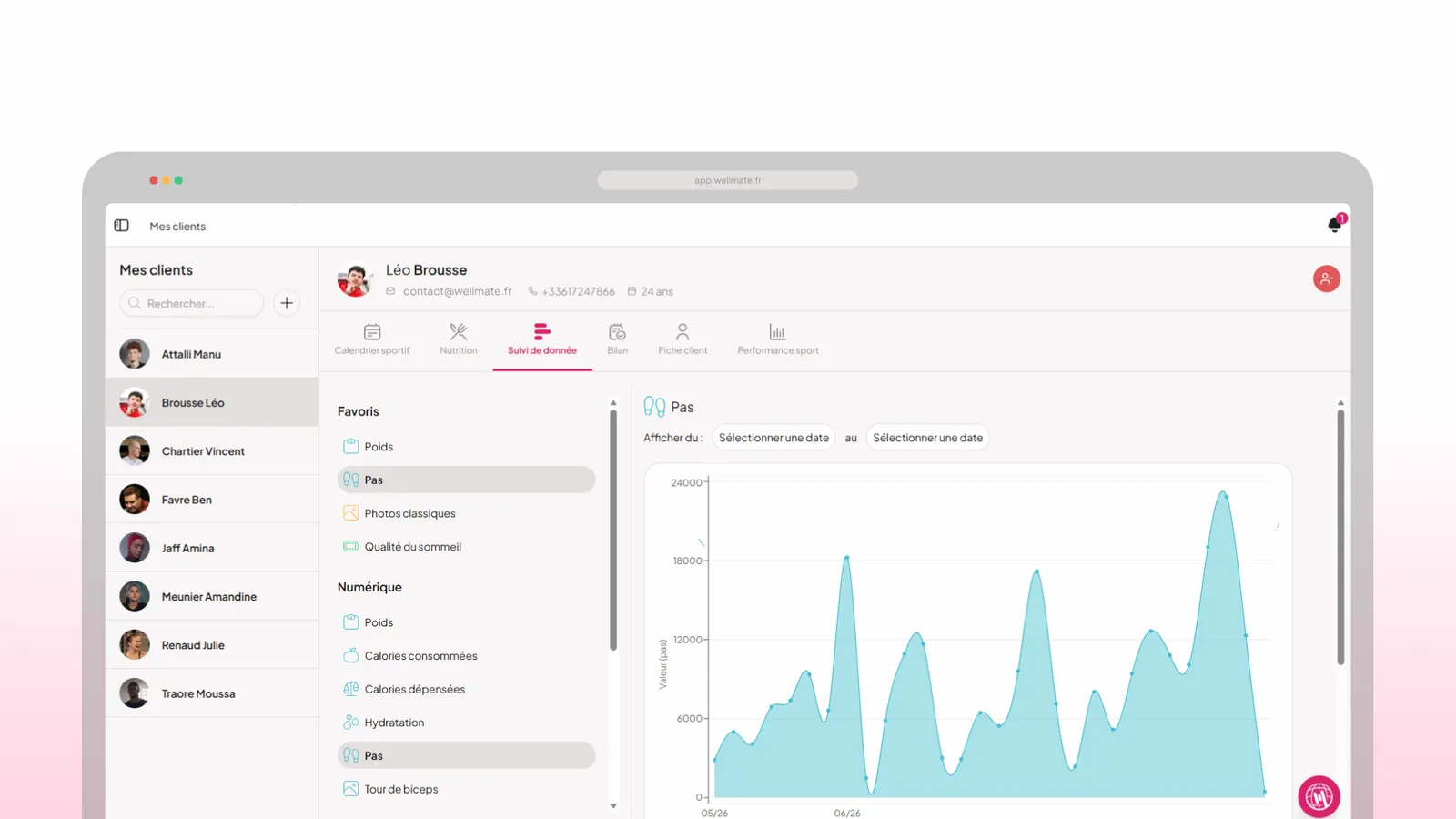Add a new client with plus button

tap(287, 303)
